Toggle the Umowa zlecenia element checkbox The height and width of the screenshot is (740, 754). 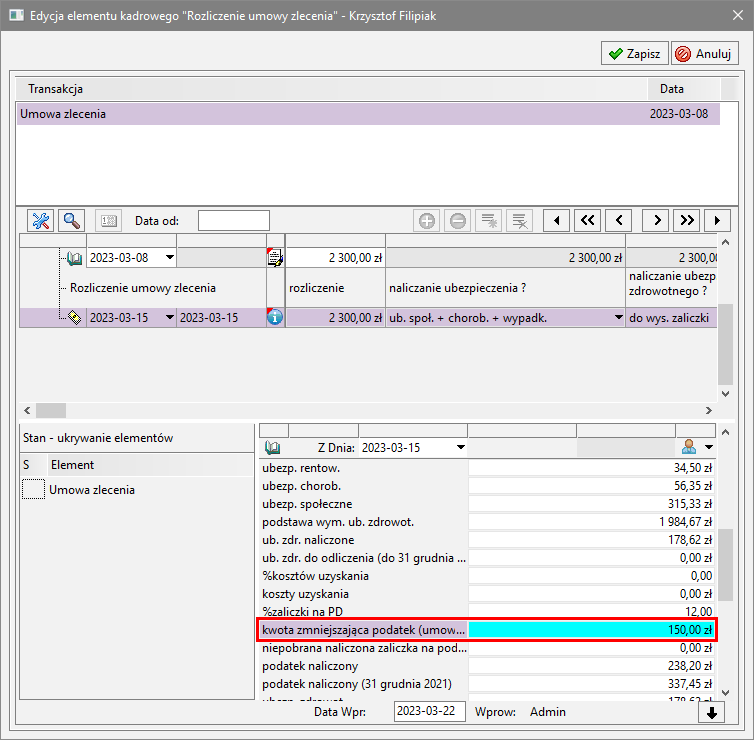(34, 489)
